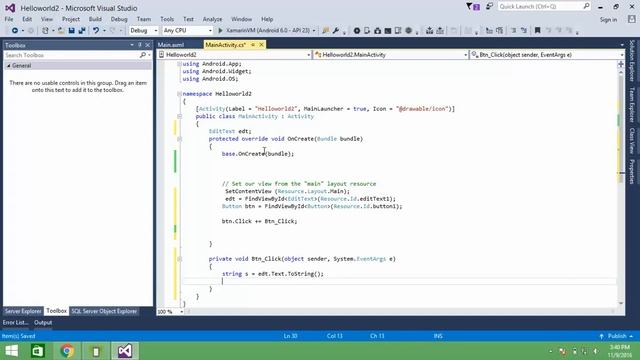Click the account avatar icon near Sign in
The image size is (640, 360).
pos(631,19)
